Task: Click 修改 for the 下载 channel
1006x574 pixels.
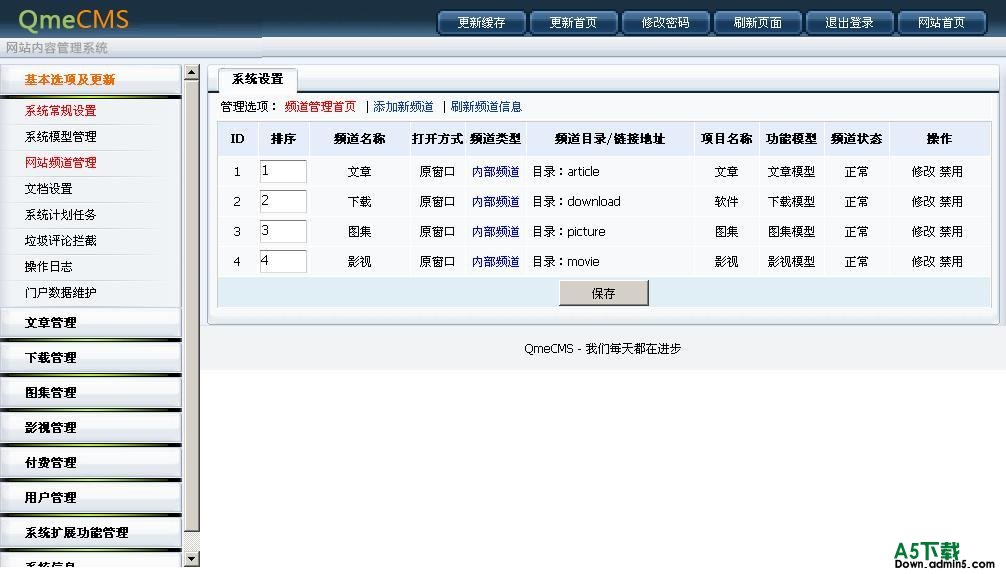Action: pos(923,202)
